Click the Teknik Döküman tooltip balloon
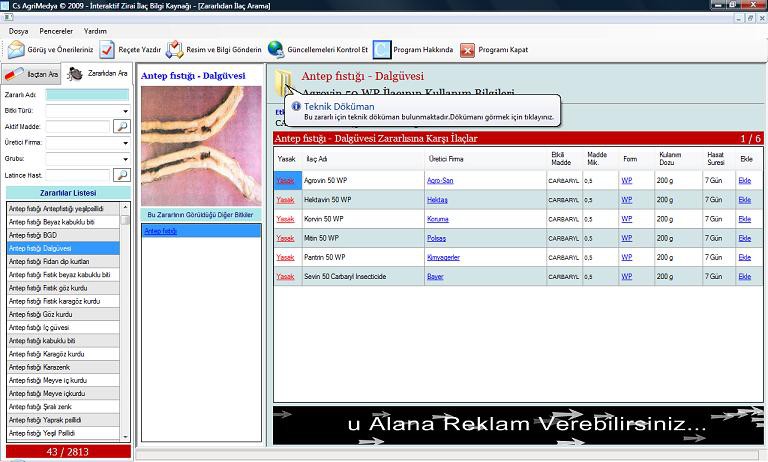The image size is (768, 462). pos(422,110)
